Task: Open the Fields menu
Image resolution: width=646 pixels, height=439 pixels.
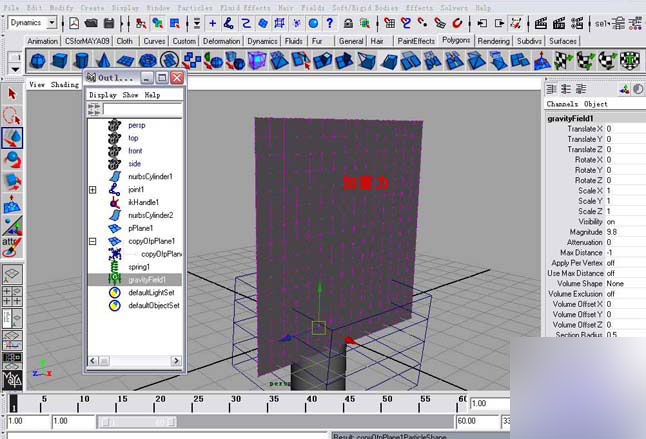Action: pos(313,8)
